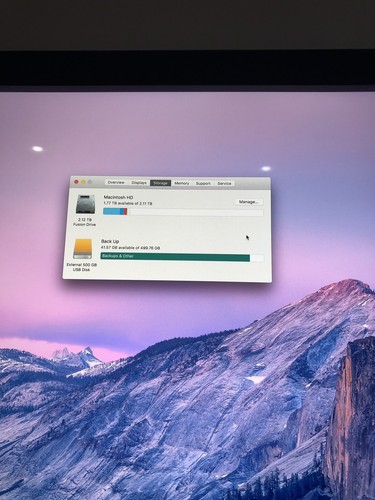375x500 pixels.
Task: Select the Storage tab
Action: (160, 183)
